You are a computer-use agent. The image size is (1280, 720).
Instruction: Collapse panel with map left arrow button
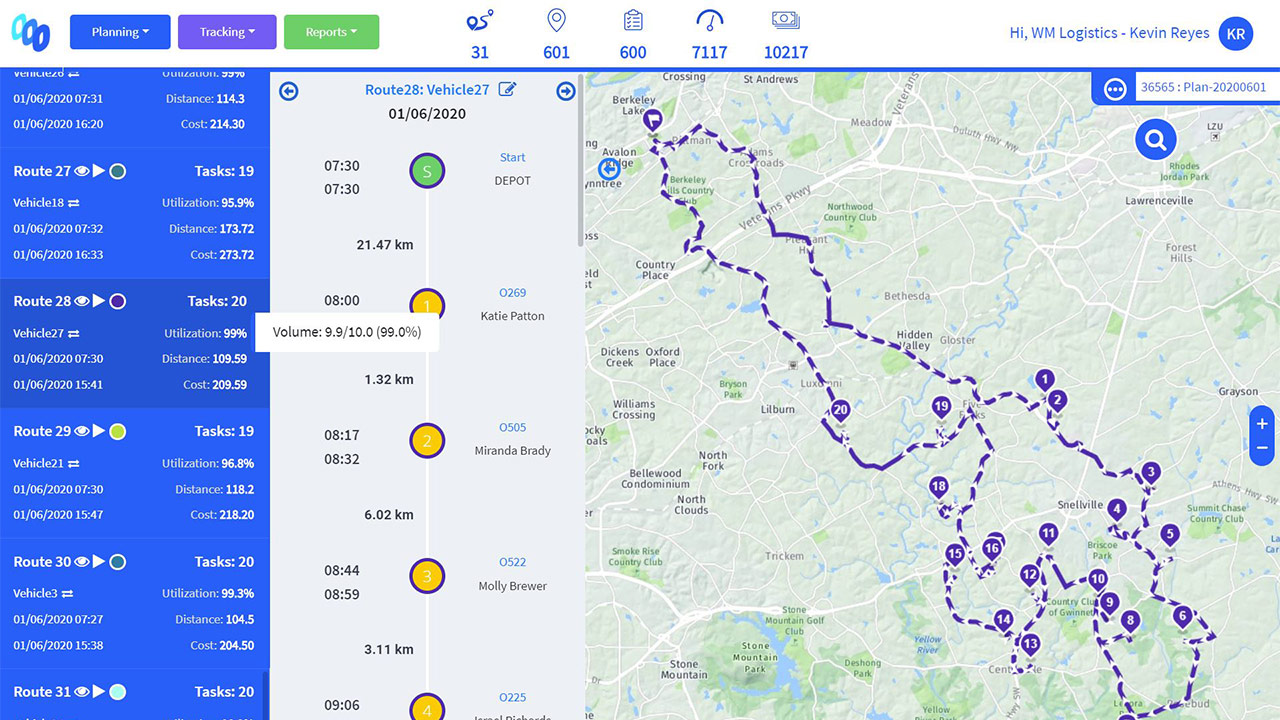(609, 168)
